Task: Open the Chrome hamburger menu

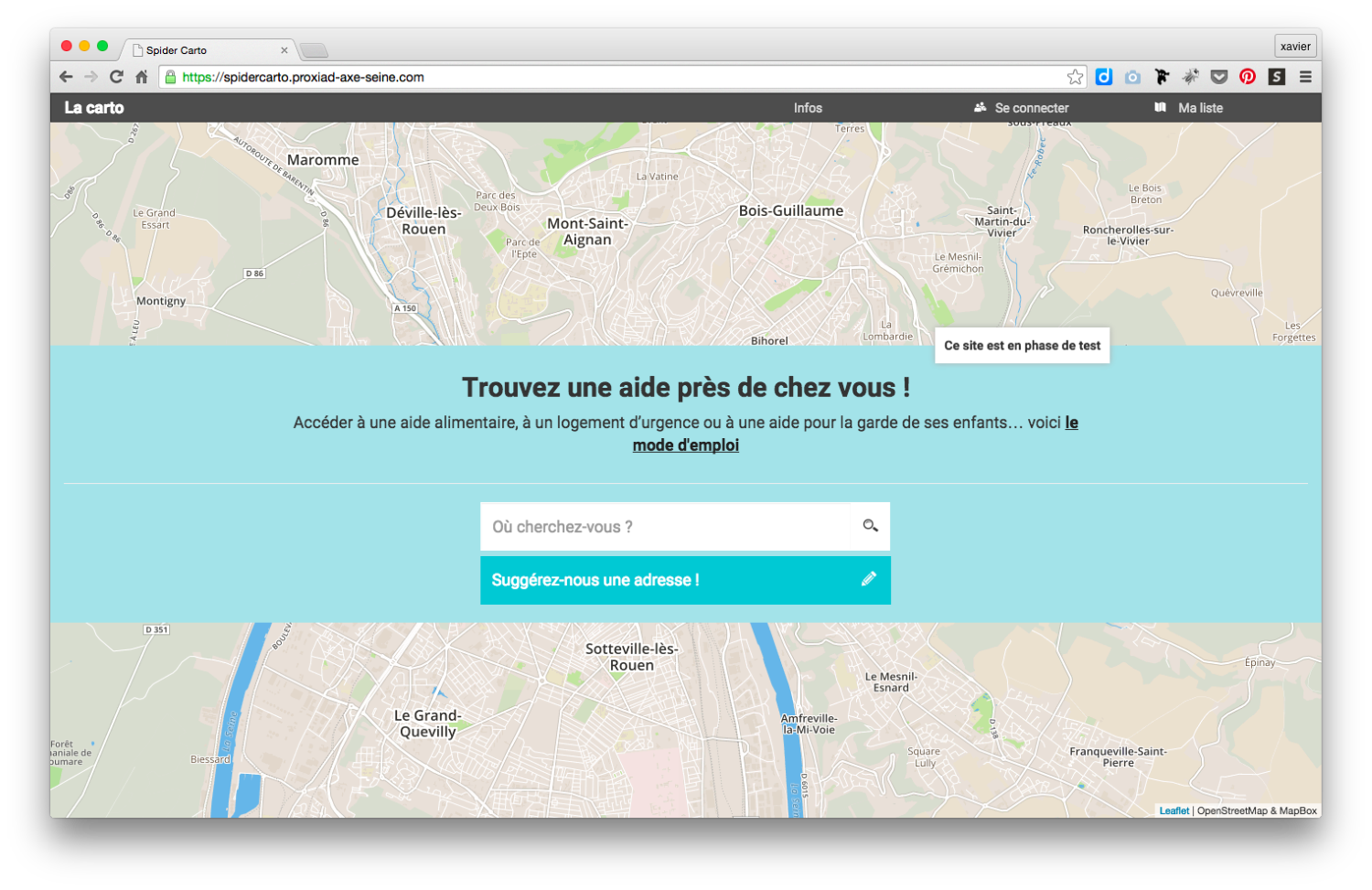Action: (1305, 77)
